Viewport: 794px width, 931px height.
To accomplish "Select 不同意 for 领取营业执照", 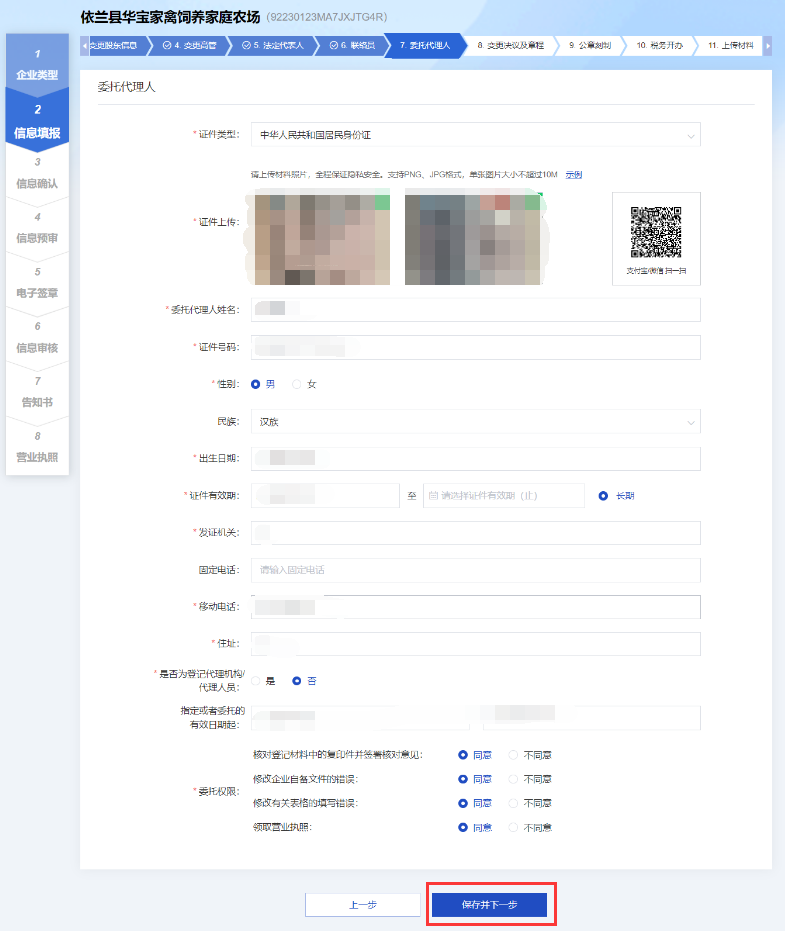I will point(514,827).
